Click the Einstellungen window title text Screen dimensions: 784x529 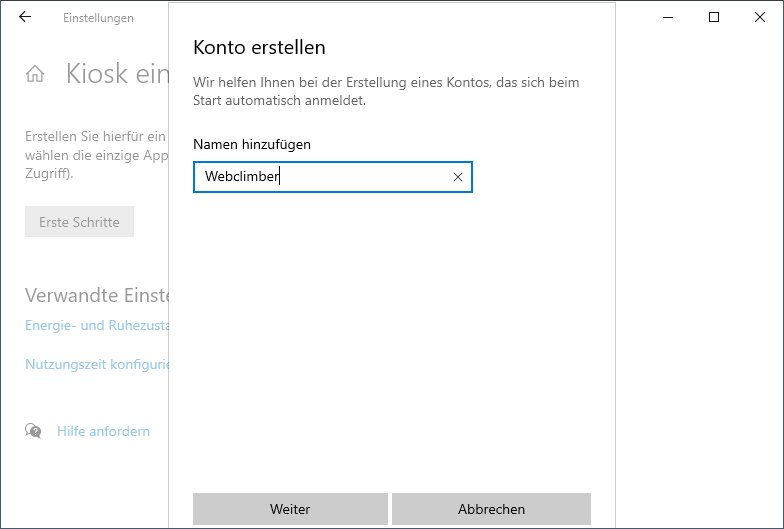(x=98, y=18)
